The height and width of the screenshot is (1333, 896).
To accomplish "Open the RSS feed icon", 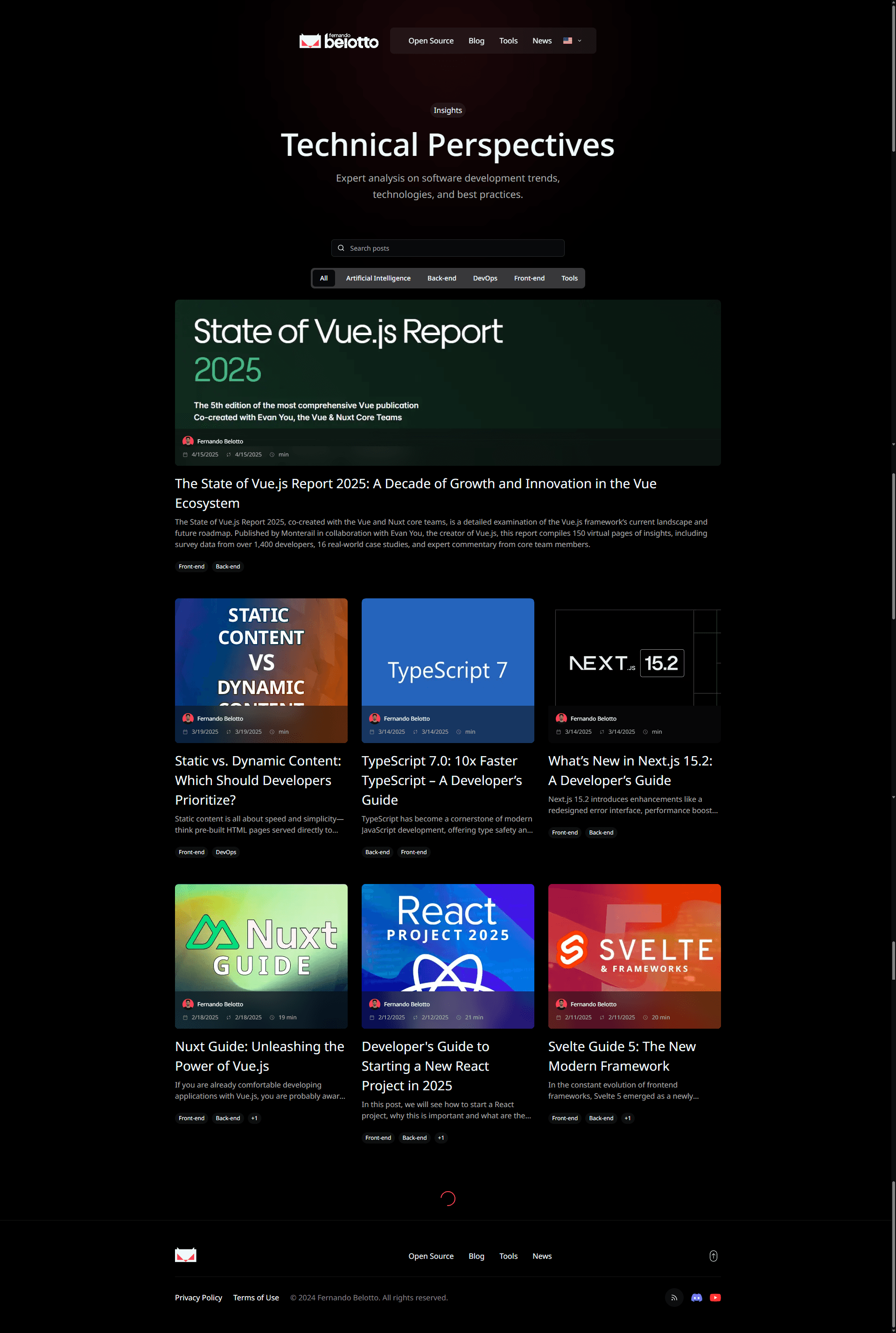I will 674,1298.
